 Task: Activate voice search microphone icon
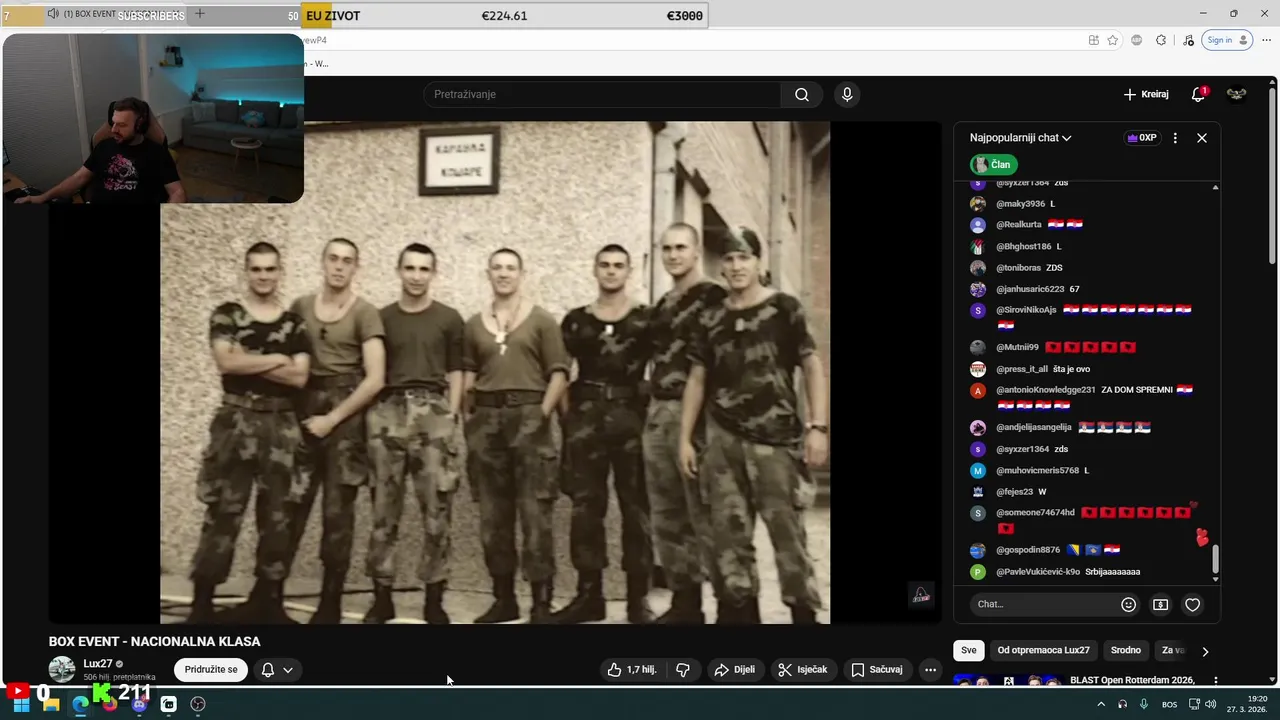[847, 94]
